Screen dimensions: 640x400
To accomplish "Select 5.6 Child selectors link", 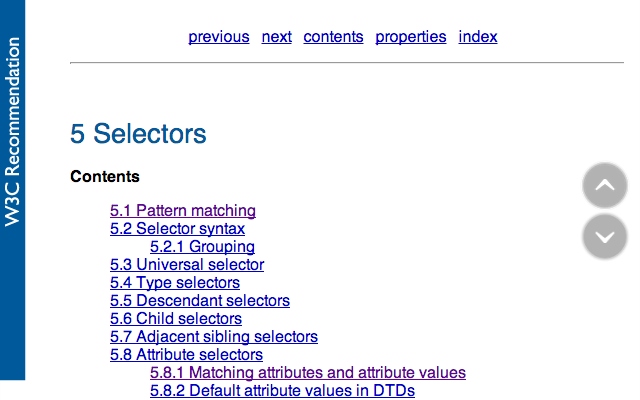I will tap(176, 319).
